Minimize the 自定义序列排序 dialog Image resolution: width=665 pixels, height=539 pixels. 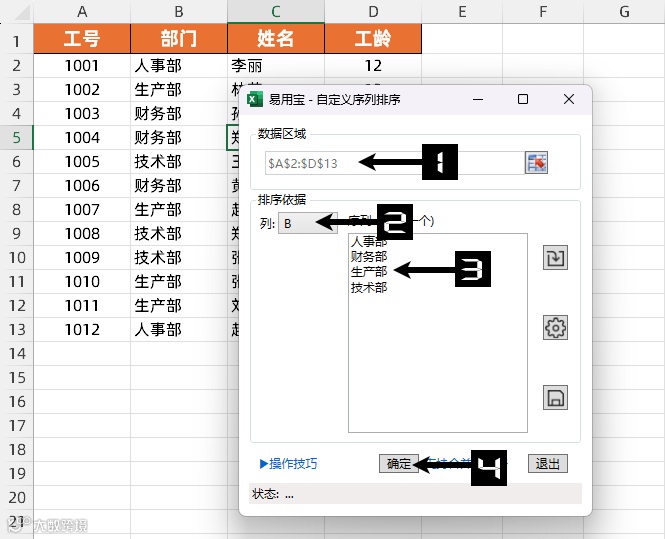click(478, 99)
